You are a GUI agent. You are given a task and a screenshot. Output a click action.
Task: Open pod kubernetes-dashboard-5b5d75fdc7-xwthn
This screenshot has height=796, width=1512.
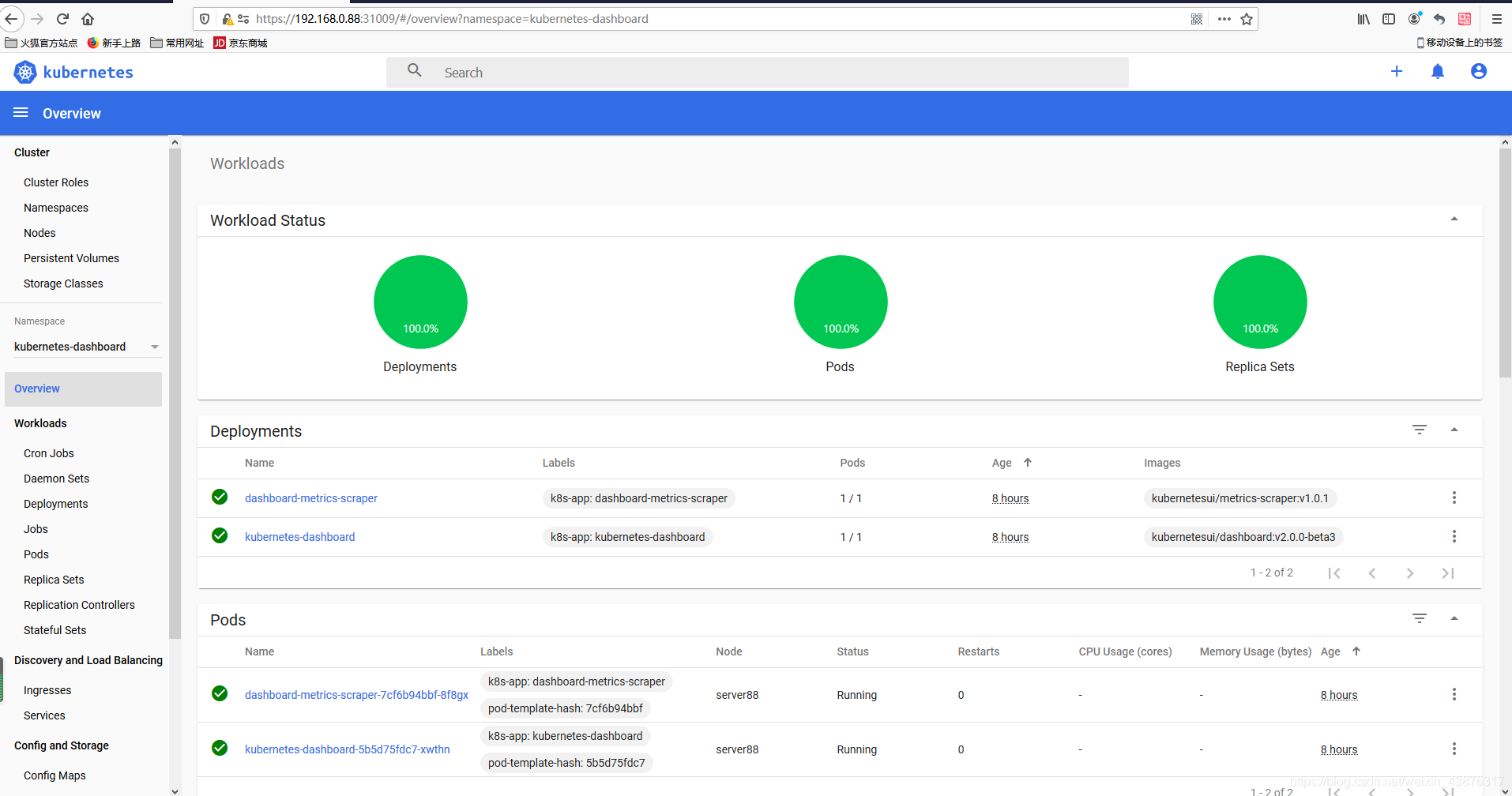tap(347, 749)
